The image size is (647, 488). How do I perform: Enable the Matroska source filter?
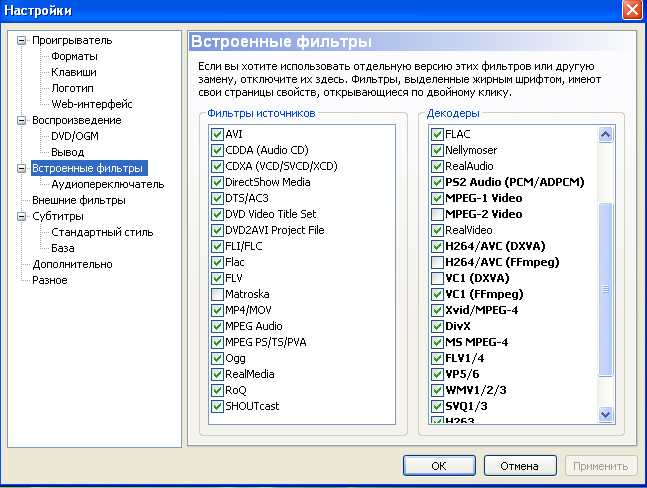[x=217, y=295]
